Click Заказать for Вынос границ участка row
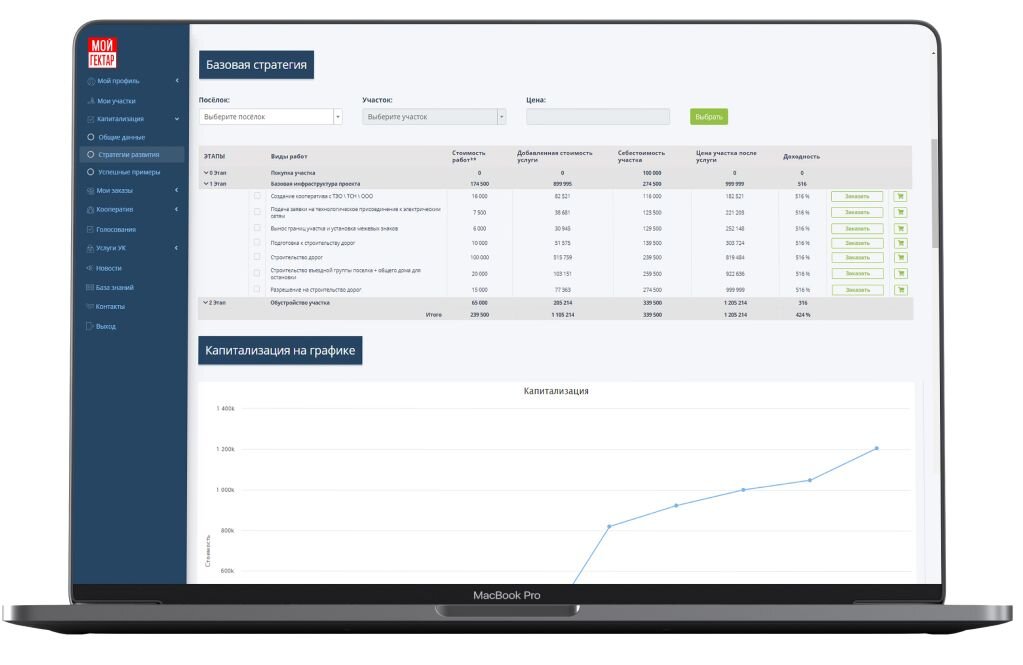 point(857,228)
